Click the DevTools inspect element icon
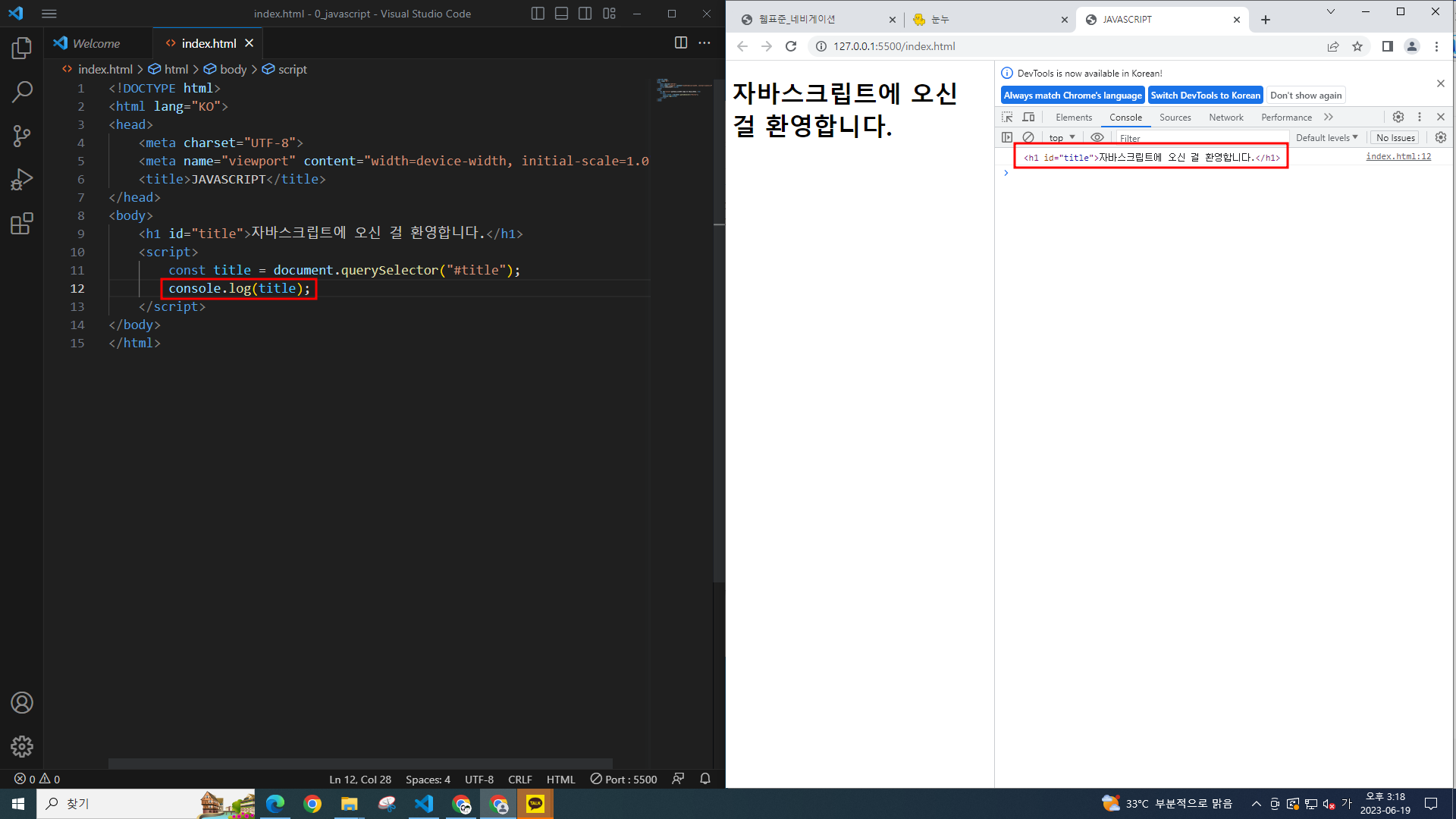The image size is (1456, 819). (1007, 117)
